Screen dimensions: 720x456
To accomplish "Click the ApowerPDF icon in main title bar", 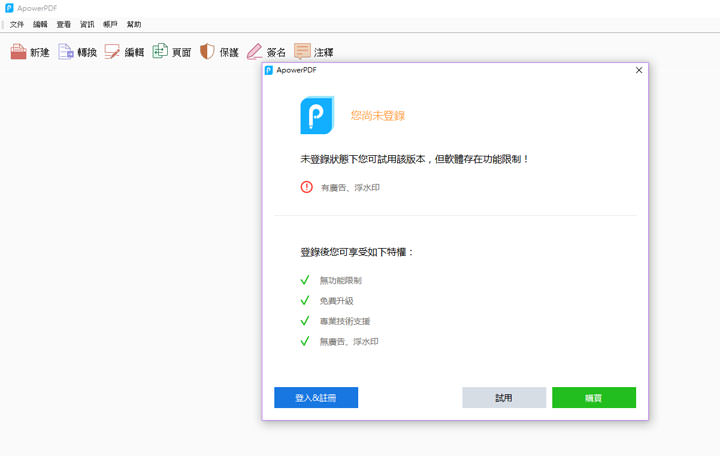I will click(x=9, y=8).
